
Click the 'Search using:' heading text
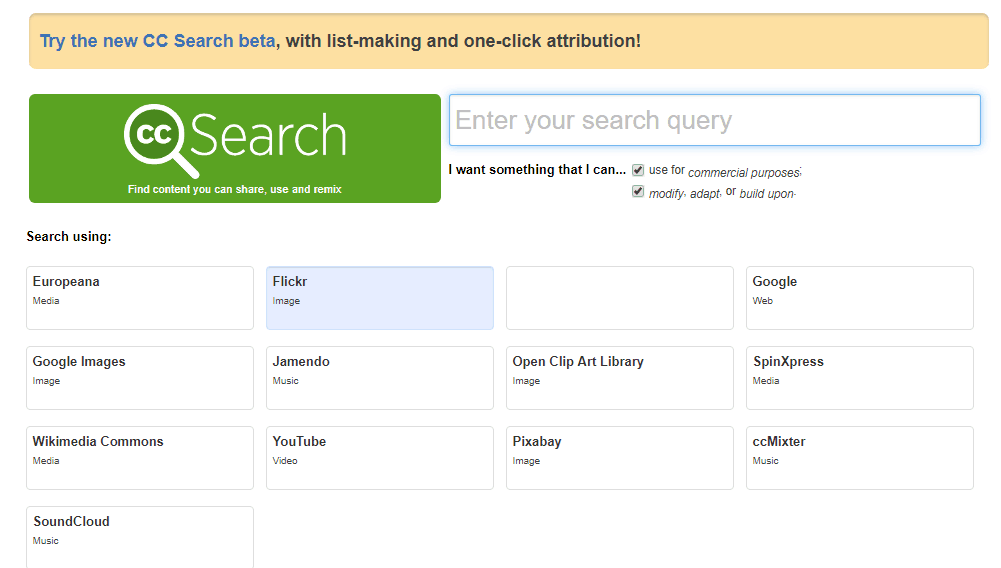(69, 236)
